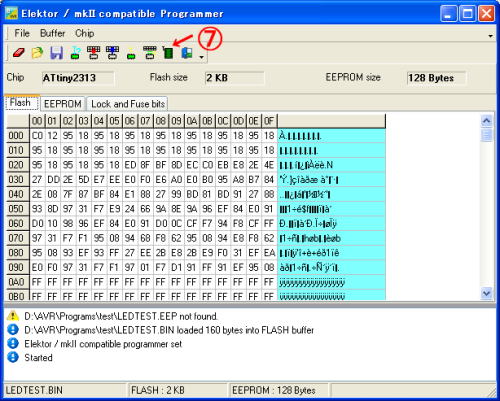This screenshot has height=401, width=500.
Task: Select the 5D cell in row 030
Action: click(x=84, y=180)
